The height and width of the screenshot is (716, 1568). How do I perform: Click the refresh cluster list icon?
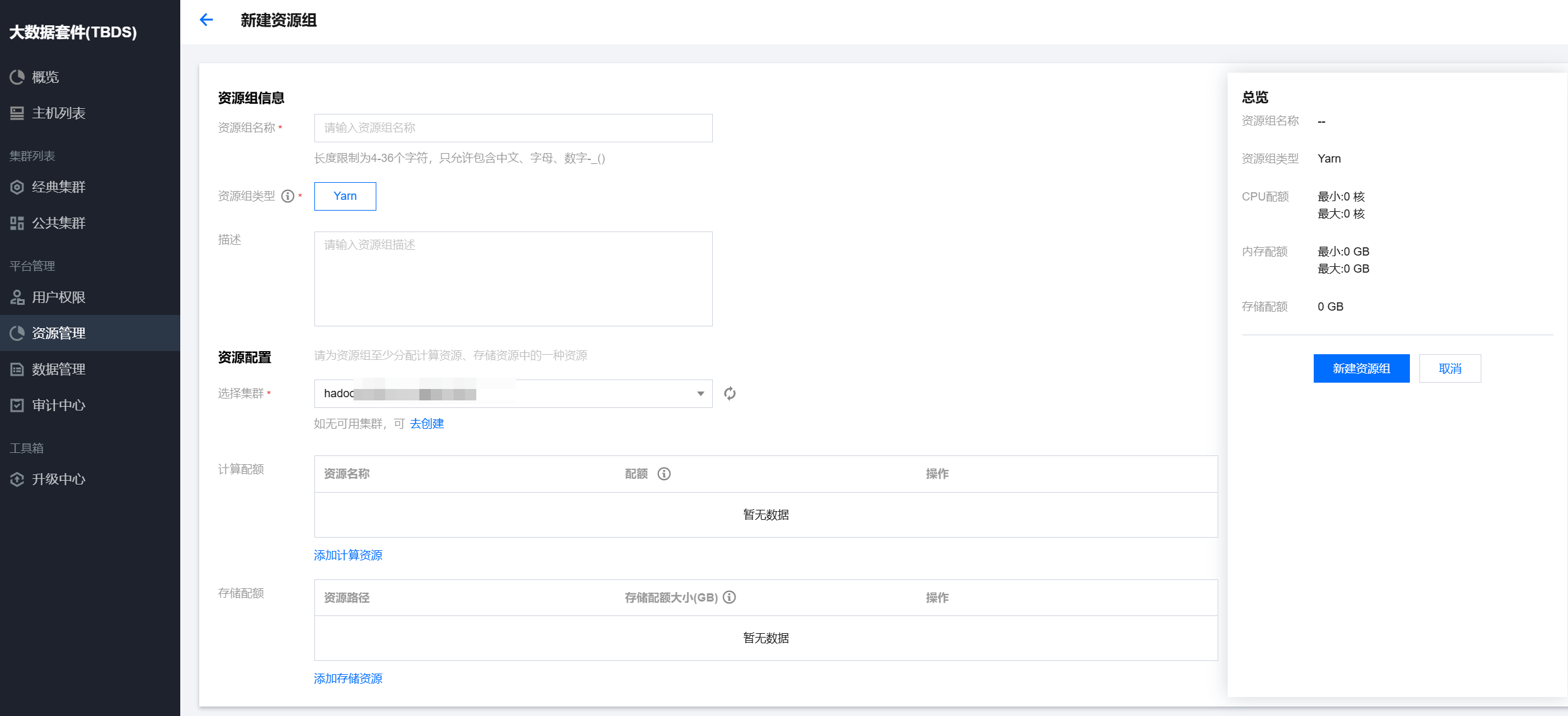(x=730, y=393)
